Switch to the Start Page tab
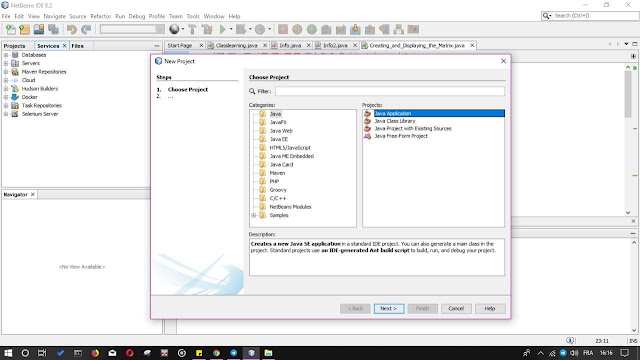Image resolution: width=640 pixels, height=360 pixels. click(x=180, y=45)
